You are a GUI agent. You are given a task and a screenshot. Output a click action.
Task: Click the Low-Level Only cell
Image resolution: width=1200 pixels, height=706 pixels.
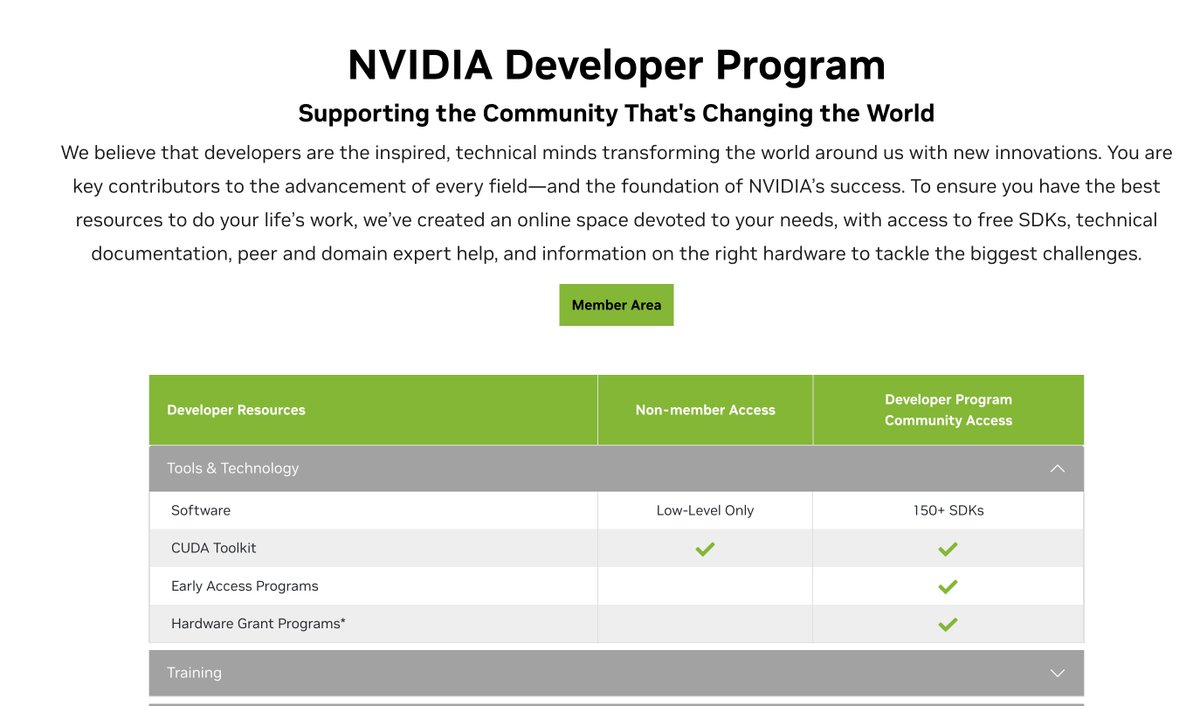pyautogui.click(x=705, y=510)
